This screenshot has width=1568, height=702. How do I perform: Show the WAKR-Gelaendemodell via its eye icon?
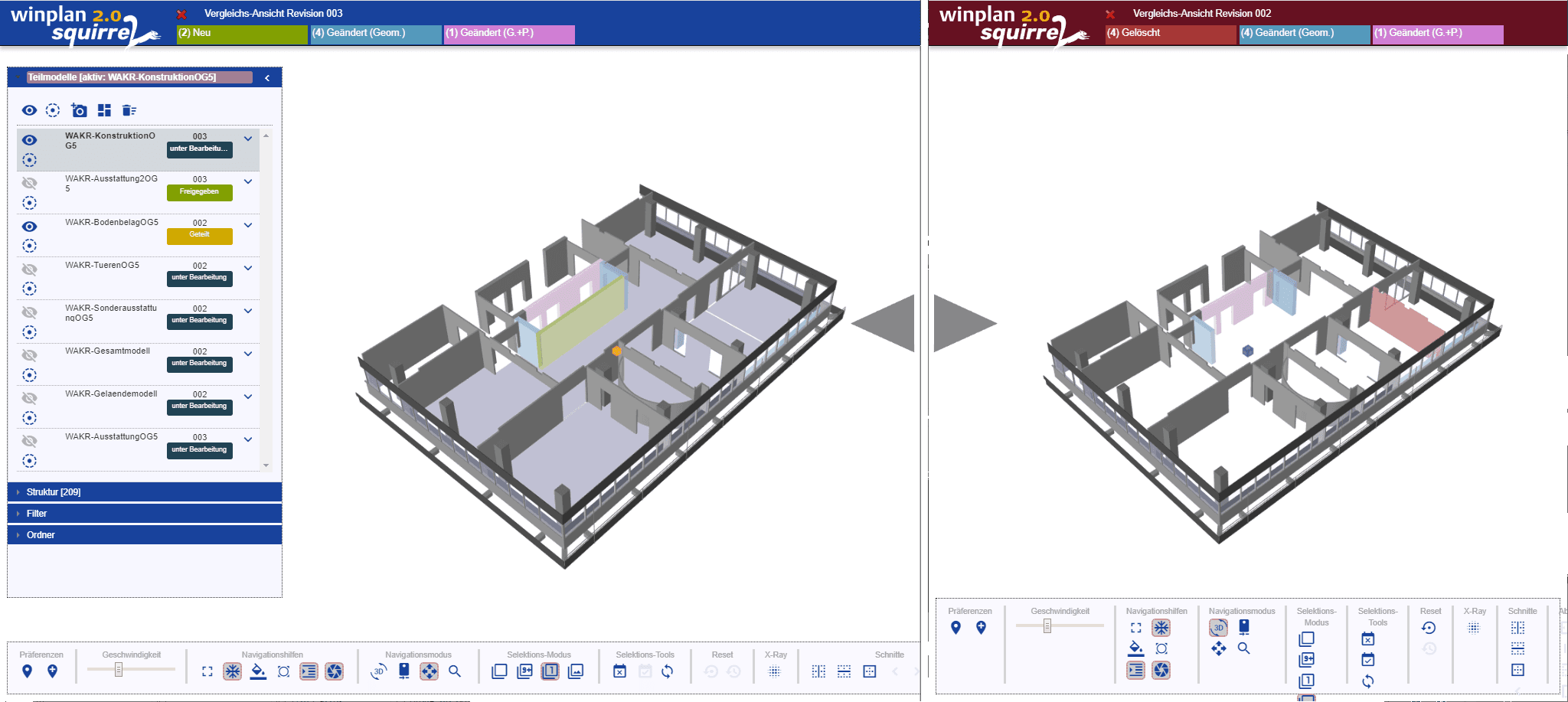(29, 398)
